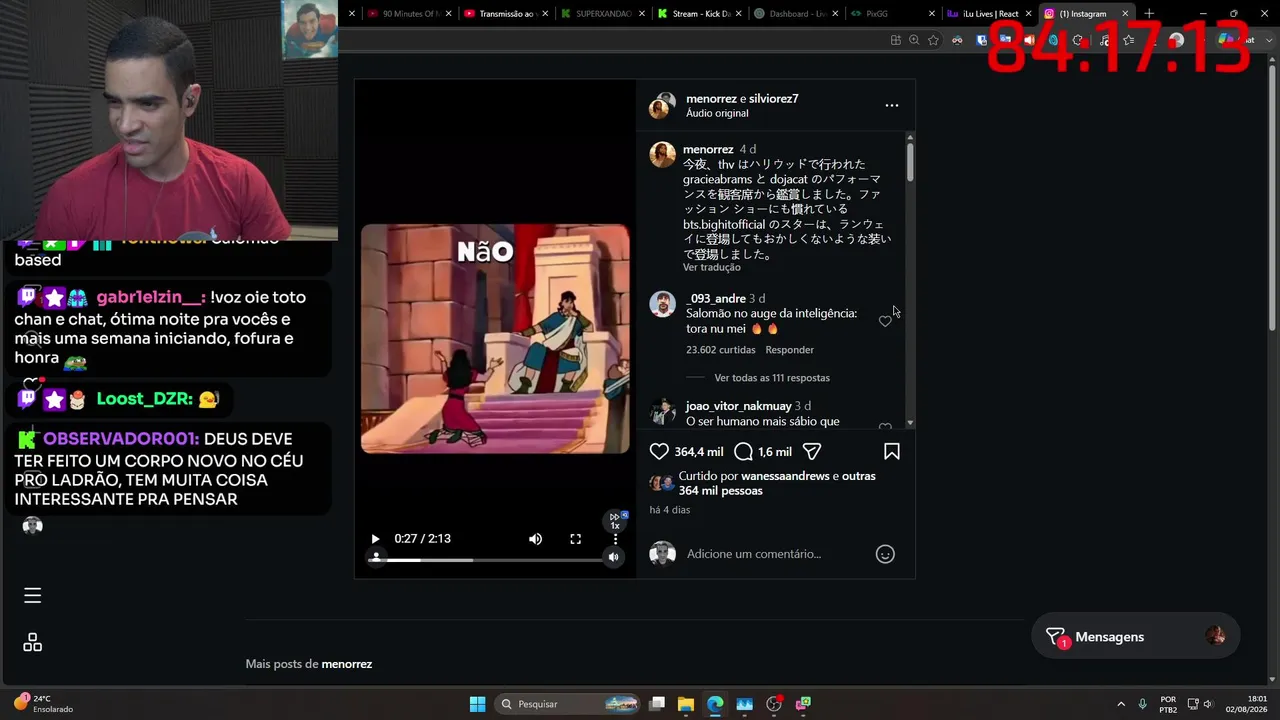Viewport: 1280px width, 720px height.
Task: Open the Instagram sidebar grid apps icon
Action: 33,643
